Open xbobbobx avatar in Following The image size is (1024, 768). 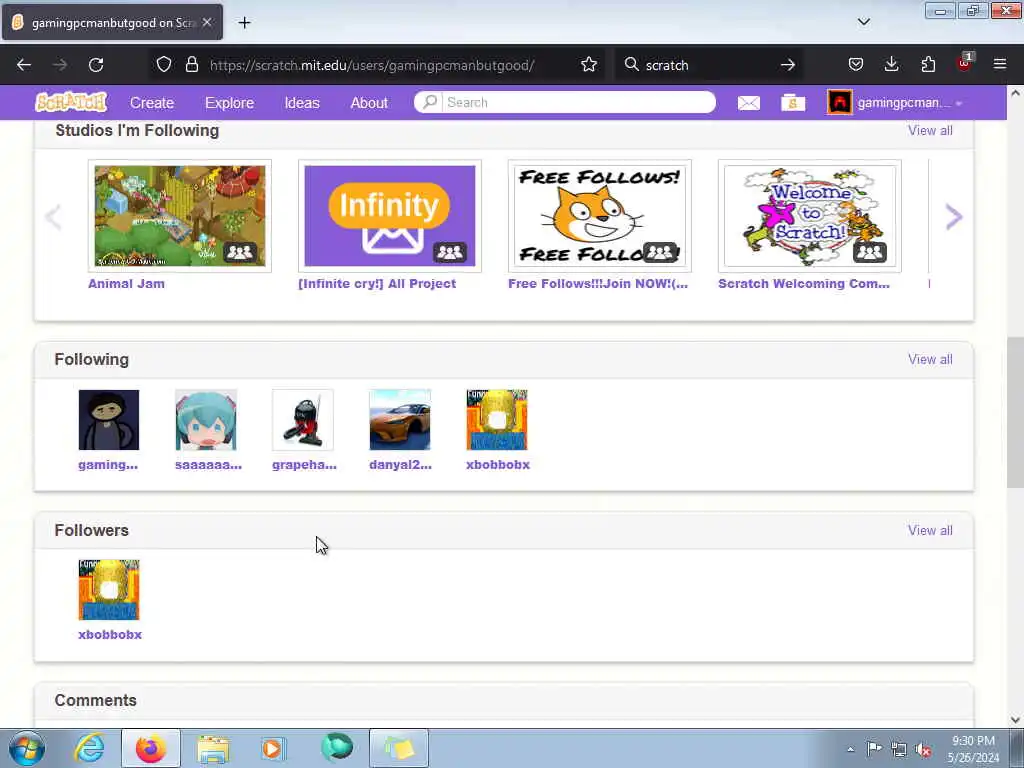497,420
